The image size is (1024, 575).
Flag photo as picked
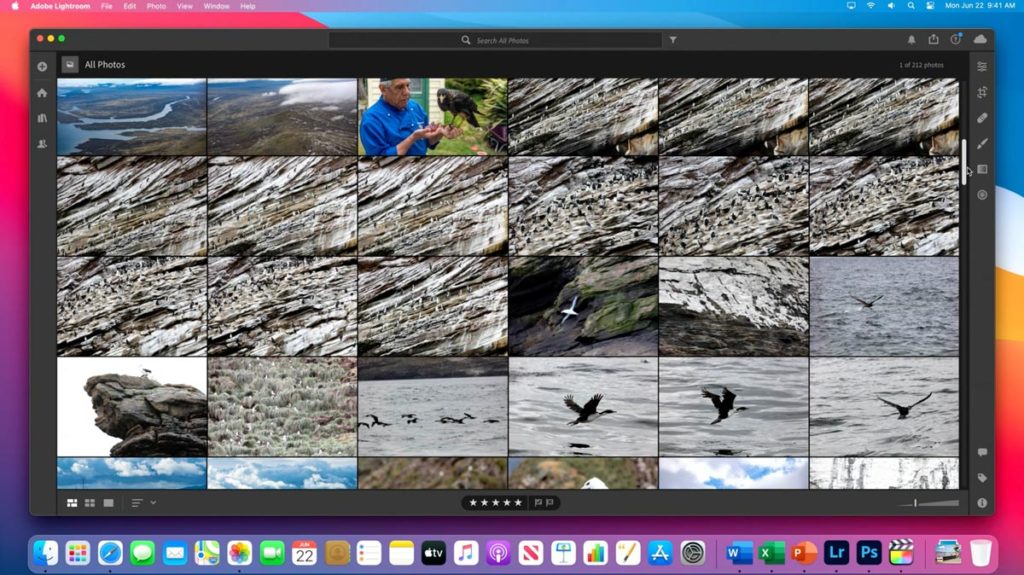pyautogui.click(x=538, y=502)
